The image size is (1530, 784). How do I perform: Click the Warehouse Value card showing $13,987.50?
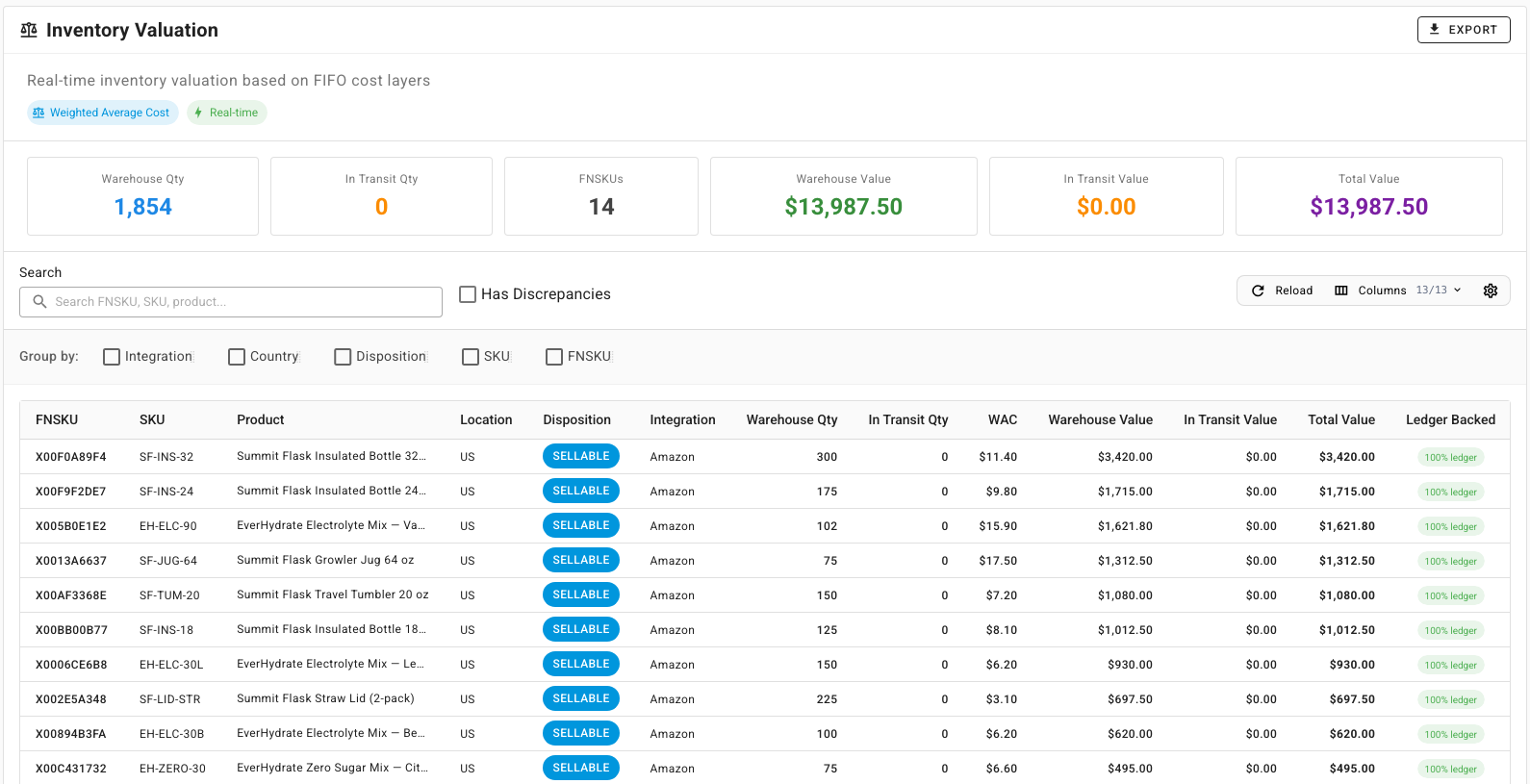point(844,196)
